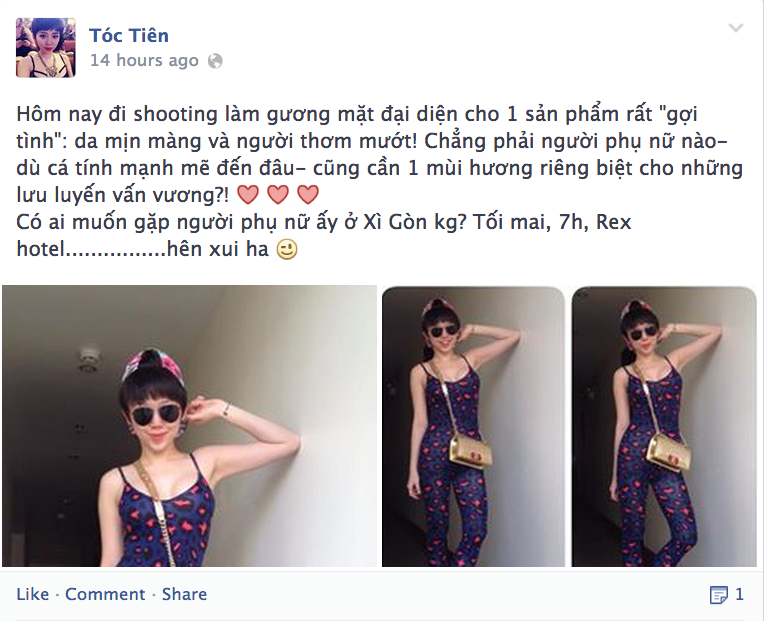View the rightmost full-body photo
The image size is (764, 621).
coord(664,427)
